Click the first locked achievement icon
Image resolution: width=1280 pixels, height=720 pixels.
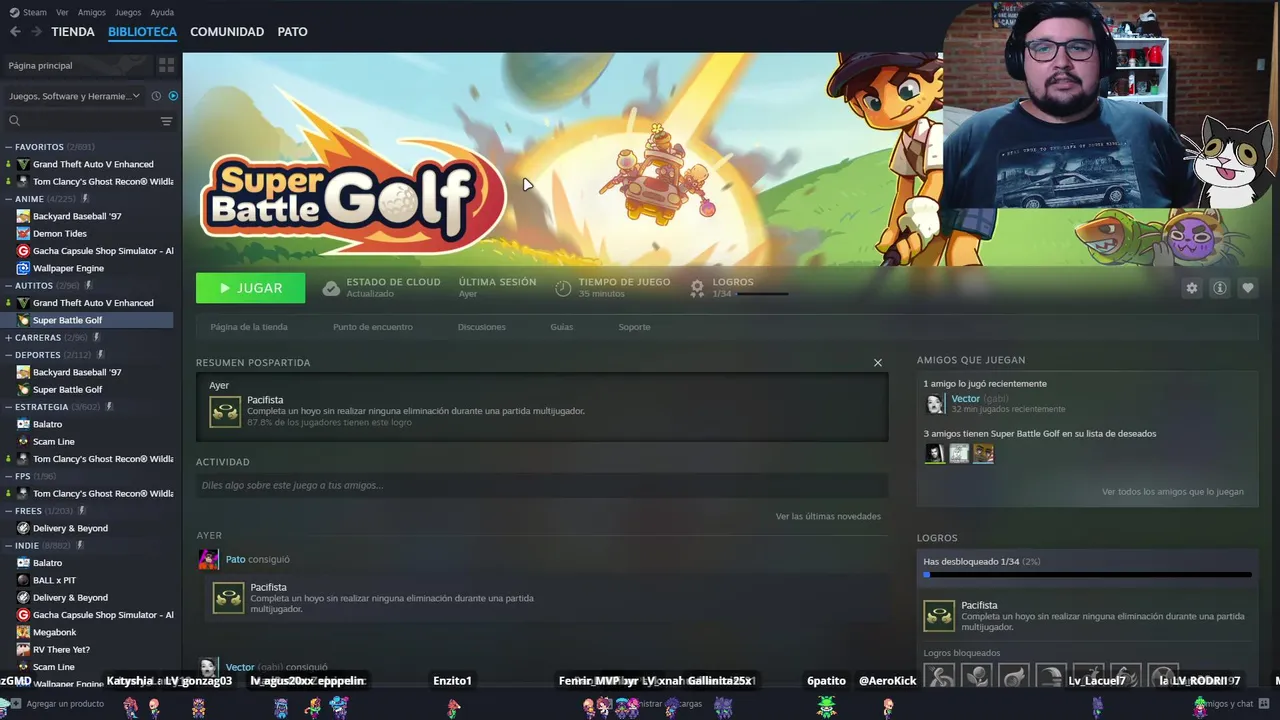pyautogui.click(x=939, y=677)
